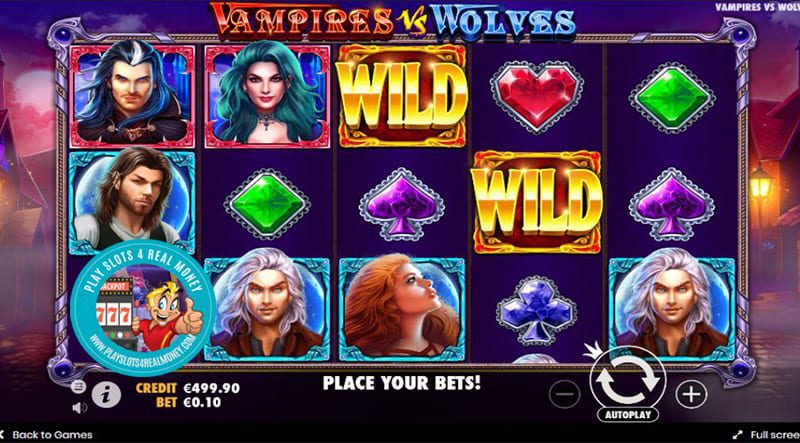
Task: Click the green diamond gem on reel five
Action: (672, 97)
